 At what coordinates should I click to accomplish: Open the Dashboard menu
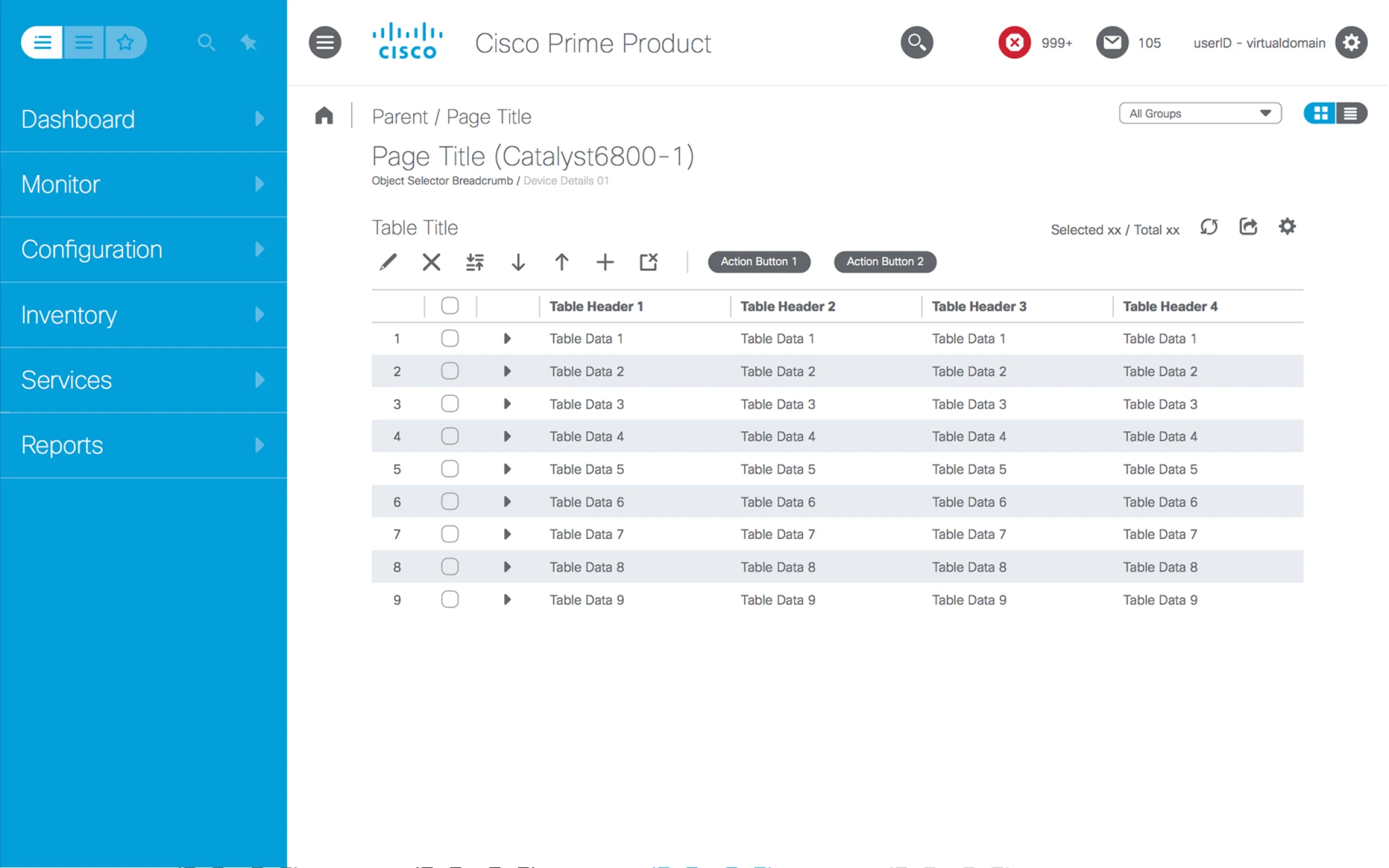[x=143, y=119]
